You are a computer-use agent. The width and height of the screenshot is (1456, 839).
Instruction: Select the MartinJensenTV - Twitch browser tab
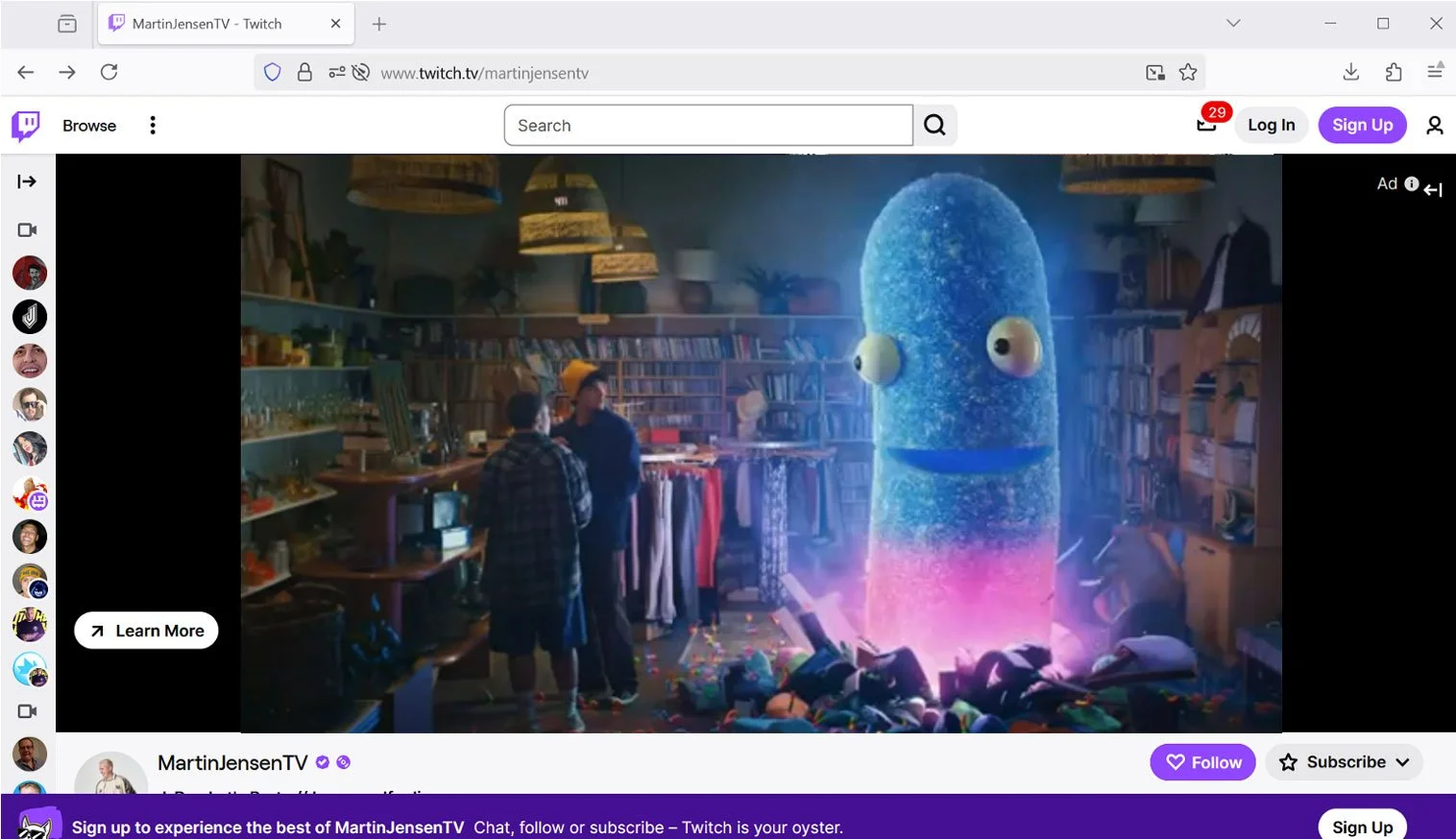[x=226, y=24]
